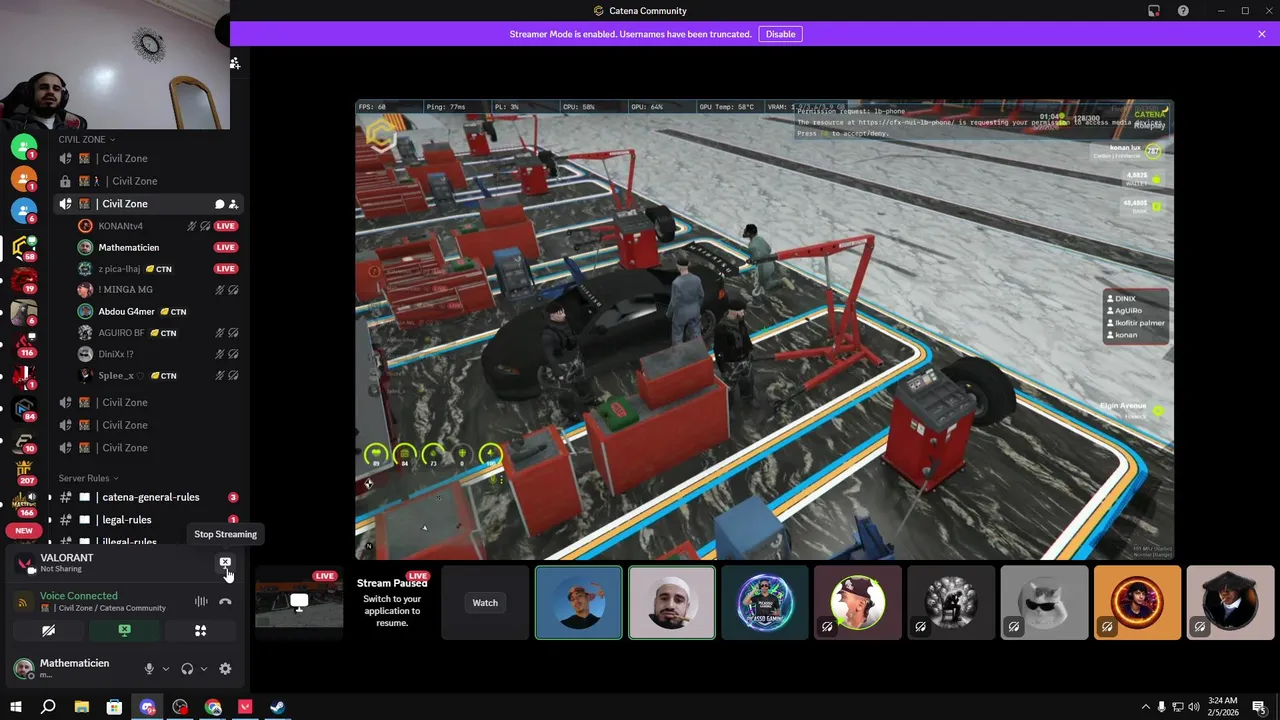The image size is (1280, 720).
Task: Switch to OBS Studio in taskbar
Action: pos(180,707)
